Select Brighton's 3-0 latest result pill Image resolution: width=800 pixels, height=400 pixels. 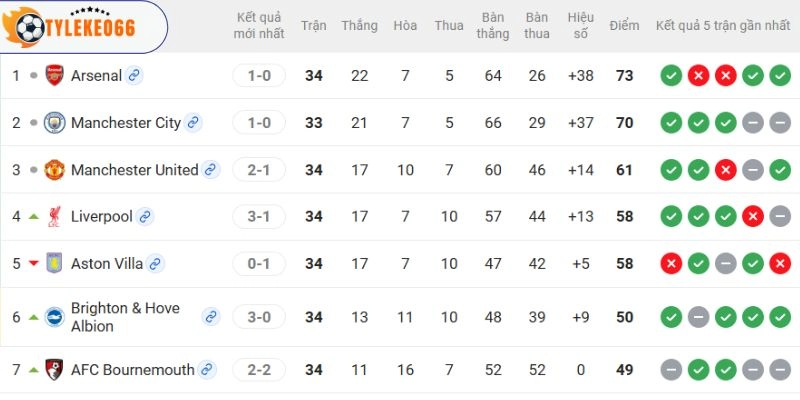point(259,317)
